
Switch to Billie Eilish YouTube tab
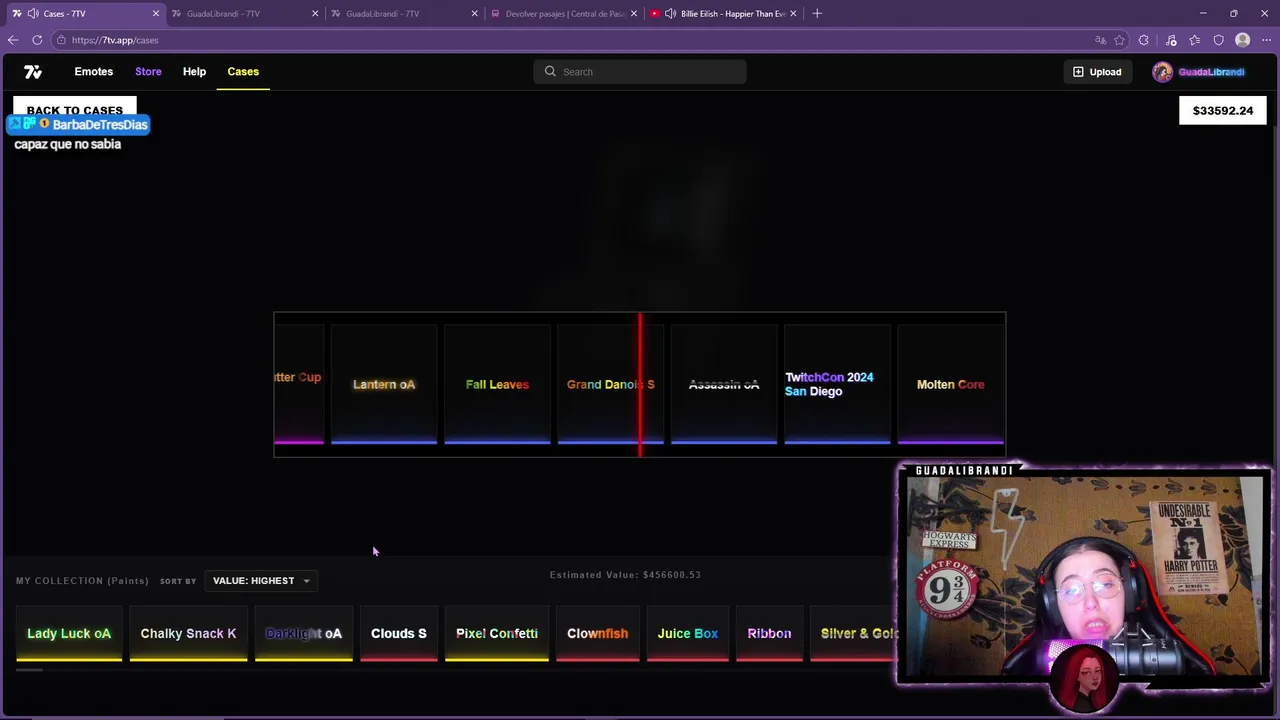click(725, 13)
